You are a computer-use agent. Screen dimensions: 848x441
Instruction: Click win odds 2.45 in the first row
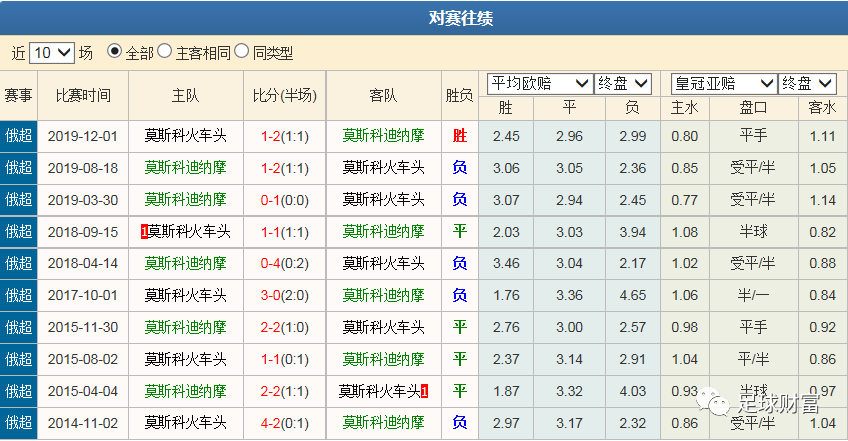click(x=506, y=136)
